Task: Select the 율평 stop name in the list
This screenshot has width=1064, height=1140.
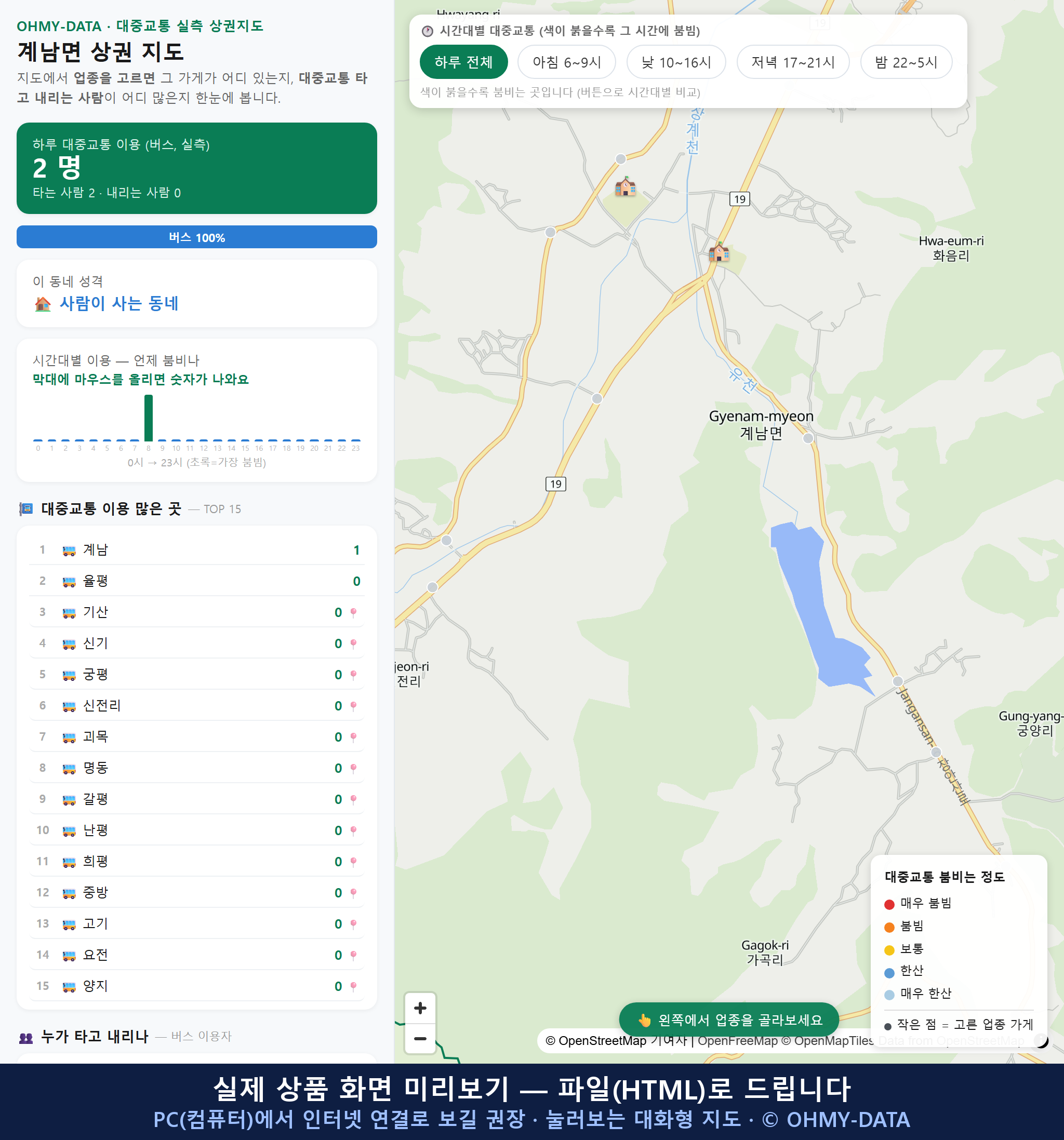Action: 95,581
